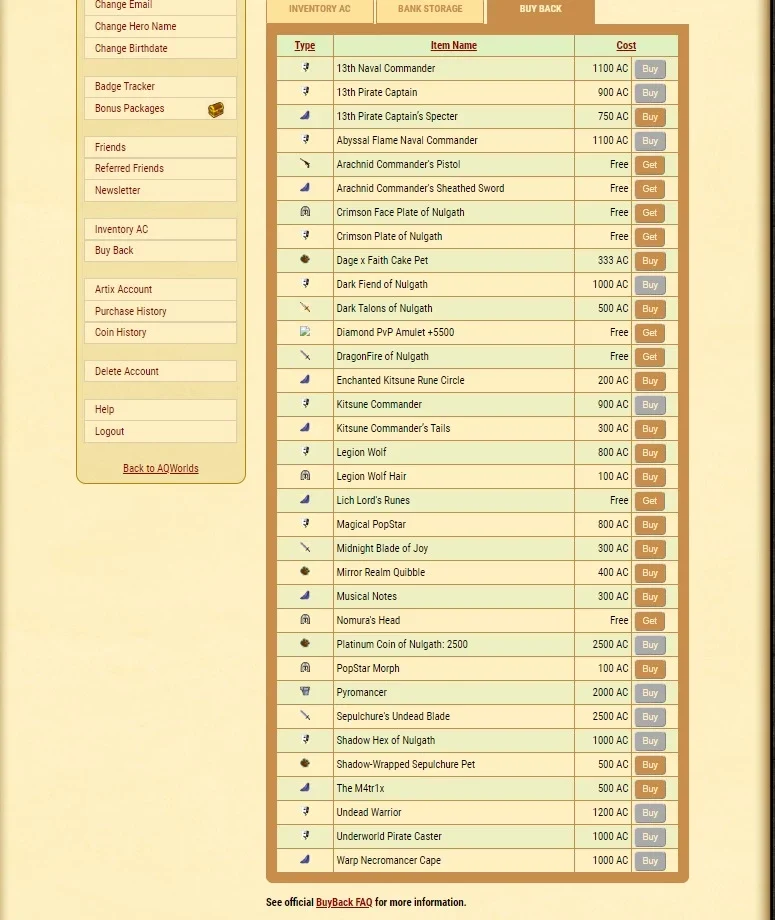Click the cape icon for Enchanted Kitsune Rune Circle
The image size is (775, 920).
tap(305, 380)
